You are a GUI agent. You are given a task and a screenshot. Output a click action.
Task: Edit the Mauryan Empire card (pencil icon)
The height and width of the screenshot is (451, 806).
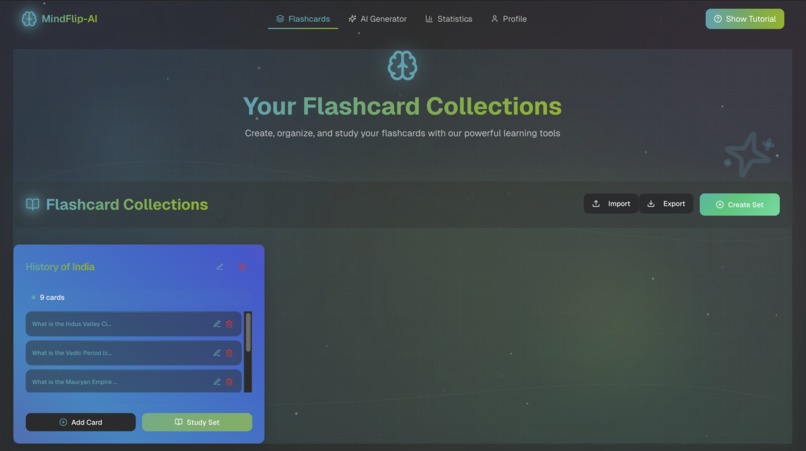[217, 382]
